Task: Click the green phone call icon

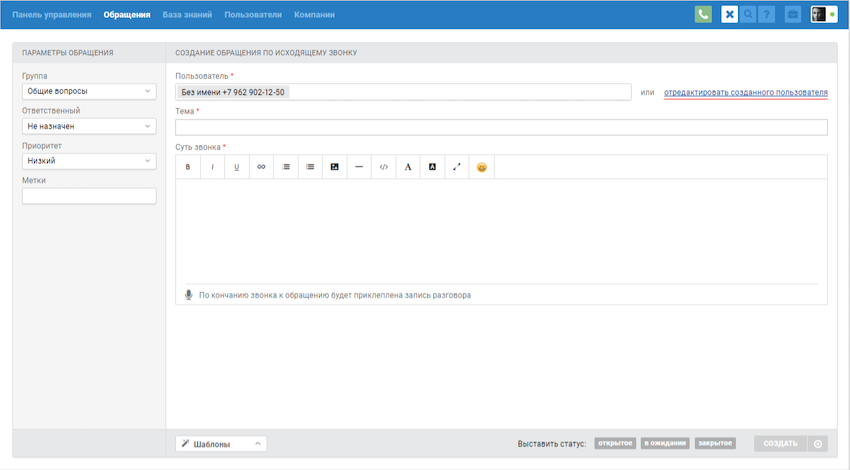Action: 703,15
